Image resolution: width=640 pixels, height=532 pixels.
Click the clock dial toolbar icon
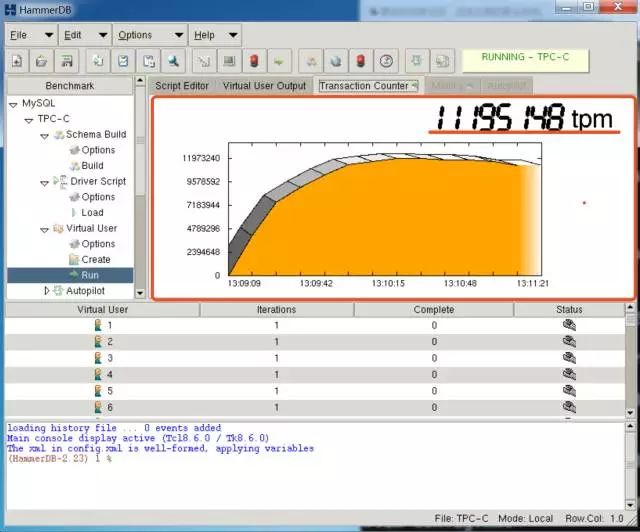pos(386,61)
